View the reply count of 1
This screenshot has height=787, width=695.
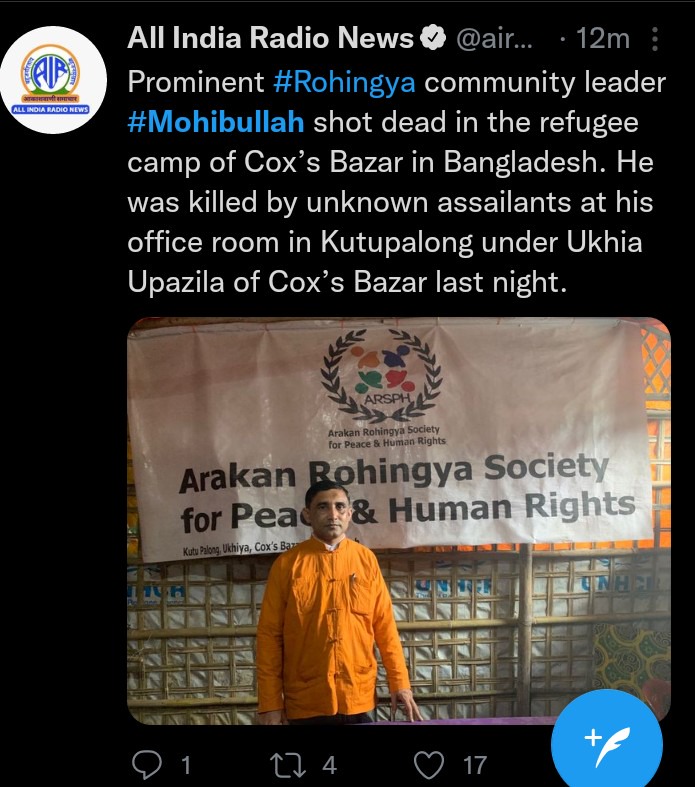coord(186,765)
